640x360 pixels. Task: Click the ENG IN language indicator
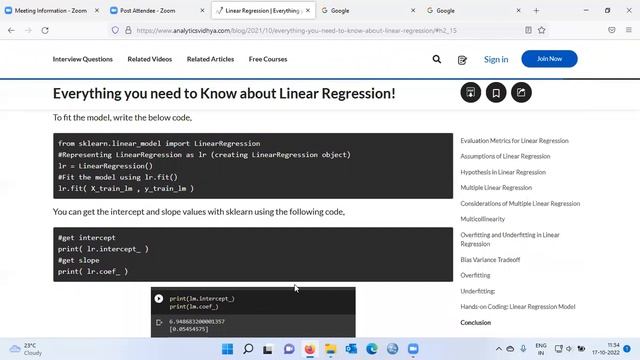coord(541,349)
